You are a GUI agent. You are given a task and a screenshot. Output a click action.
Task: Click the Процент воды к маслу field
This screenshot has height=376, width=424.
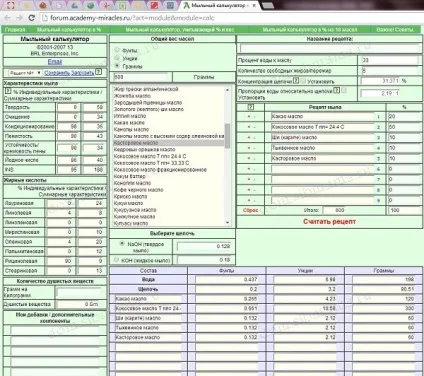click(390, 60)
